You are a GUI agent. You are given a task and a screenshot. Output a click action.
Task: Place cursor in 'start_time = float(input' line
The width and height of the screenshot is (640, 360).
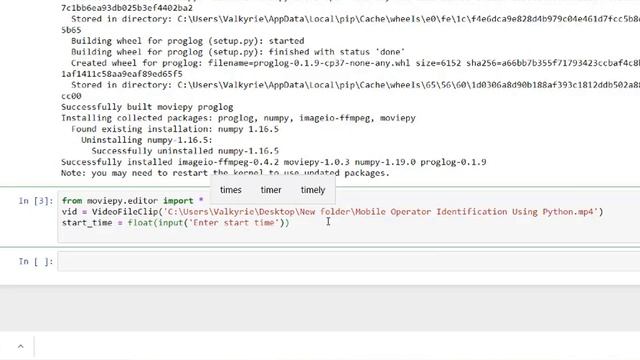[176, 223]
